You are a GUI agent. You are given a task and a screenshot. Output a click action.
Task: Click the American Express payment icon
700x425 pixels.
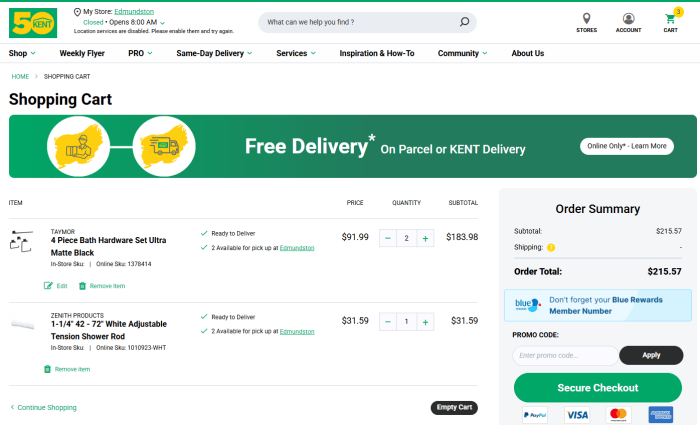pos(661,415)
